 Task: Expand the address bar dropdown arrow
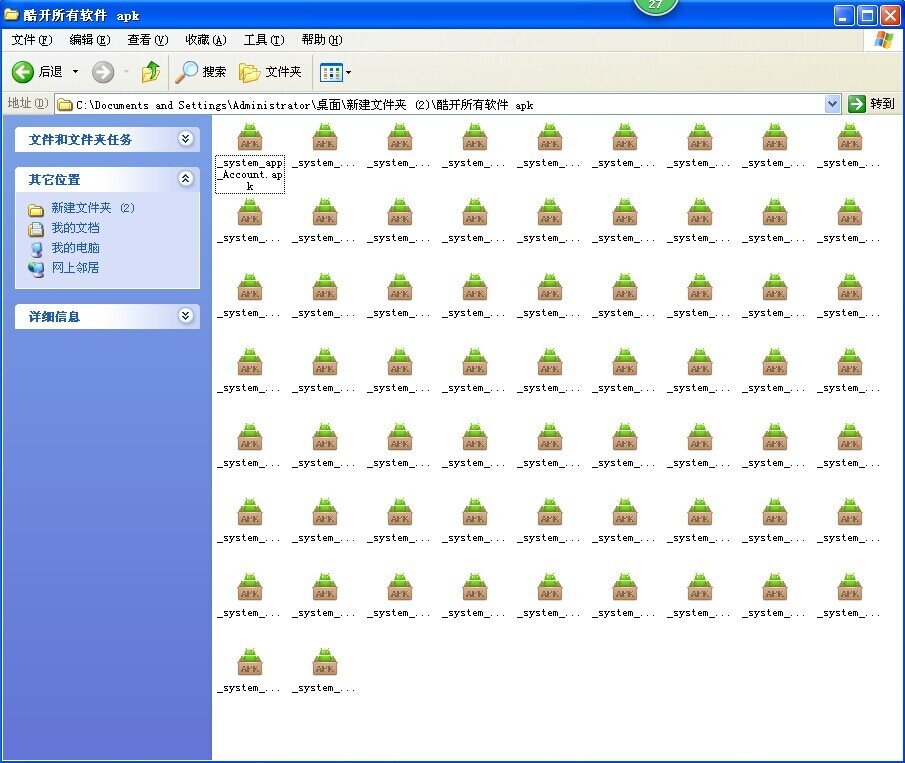[x=832, y=104]
